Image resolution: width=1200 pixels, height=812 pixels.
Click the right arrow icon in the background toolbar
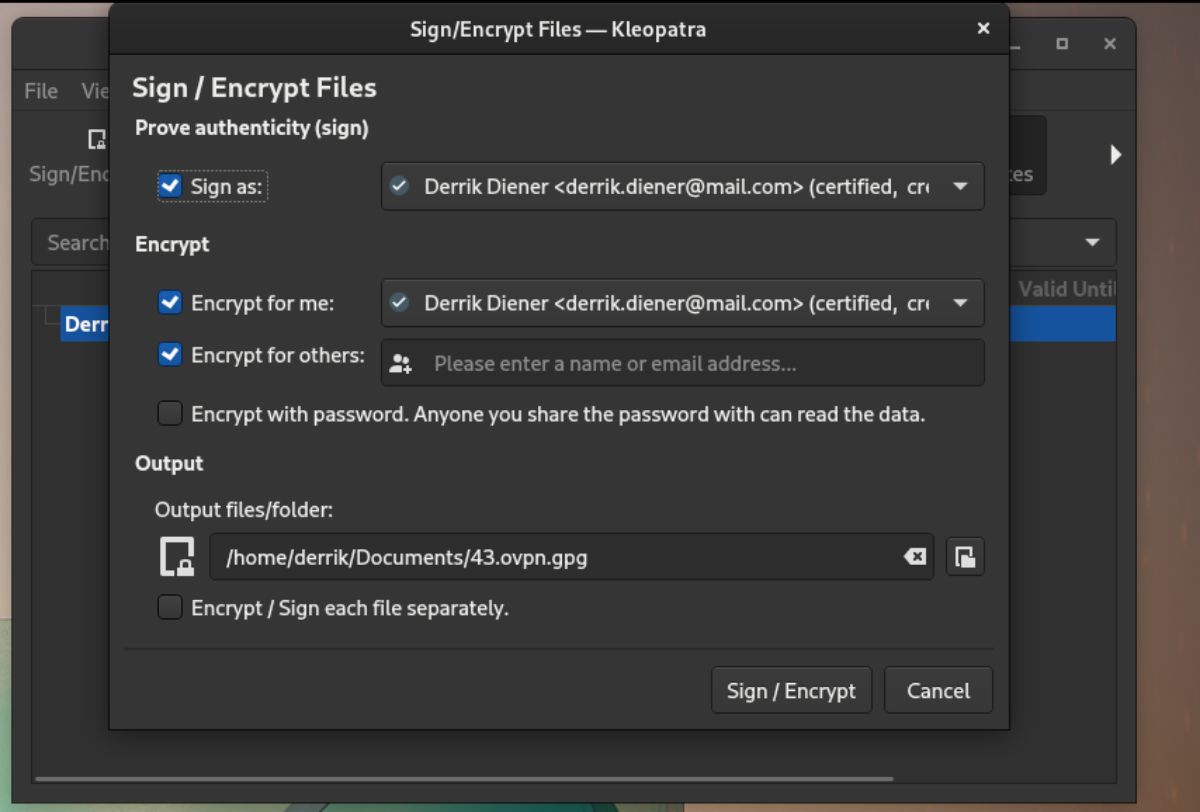click(1117, 155)
